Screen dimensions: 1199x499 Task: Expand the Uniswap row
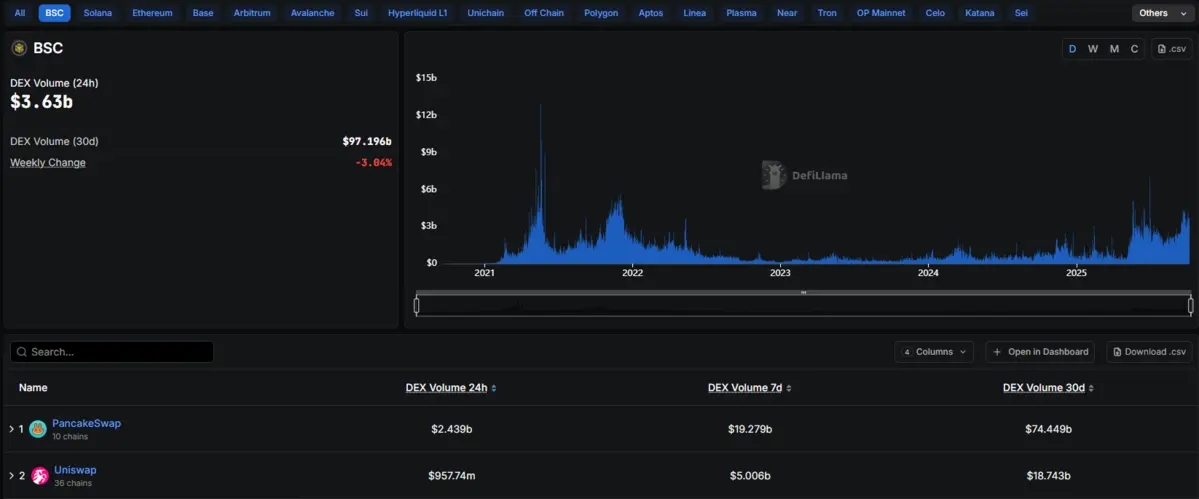click(x=11, y=476)
